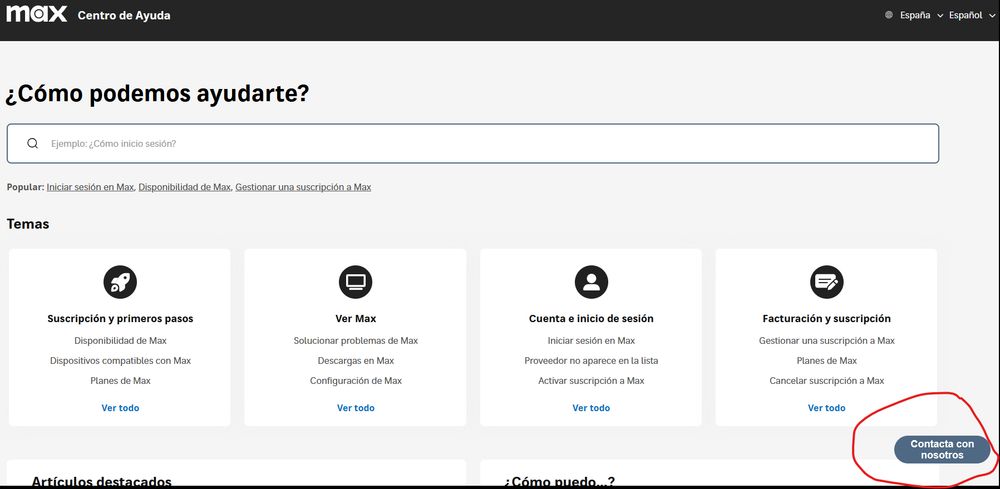Open Disponibilidad de Max in the first card
This screenshot has height=489, width=1000.
click(x=120, y=341)
